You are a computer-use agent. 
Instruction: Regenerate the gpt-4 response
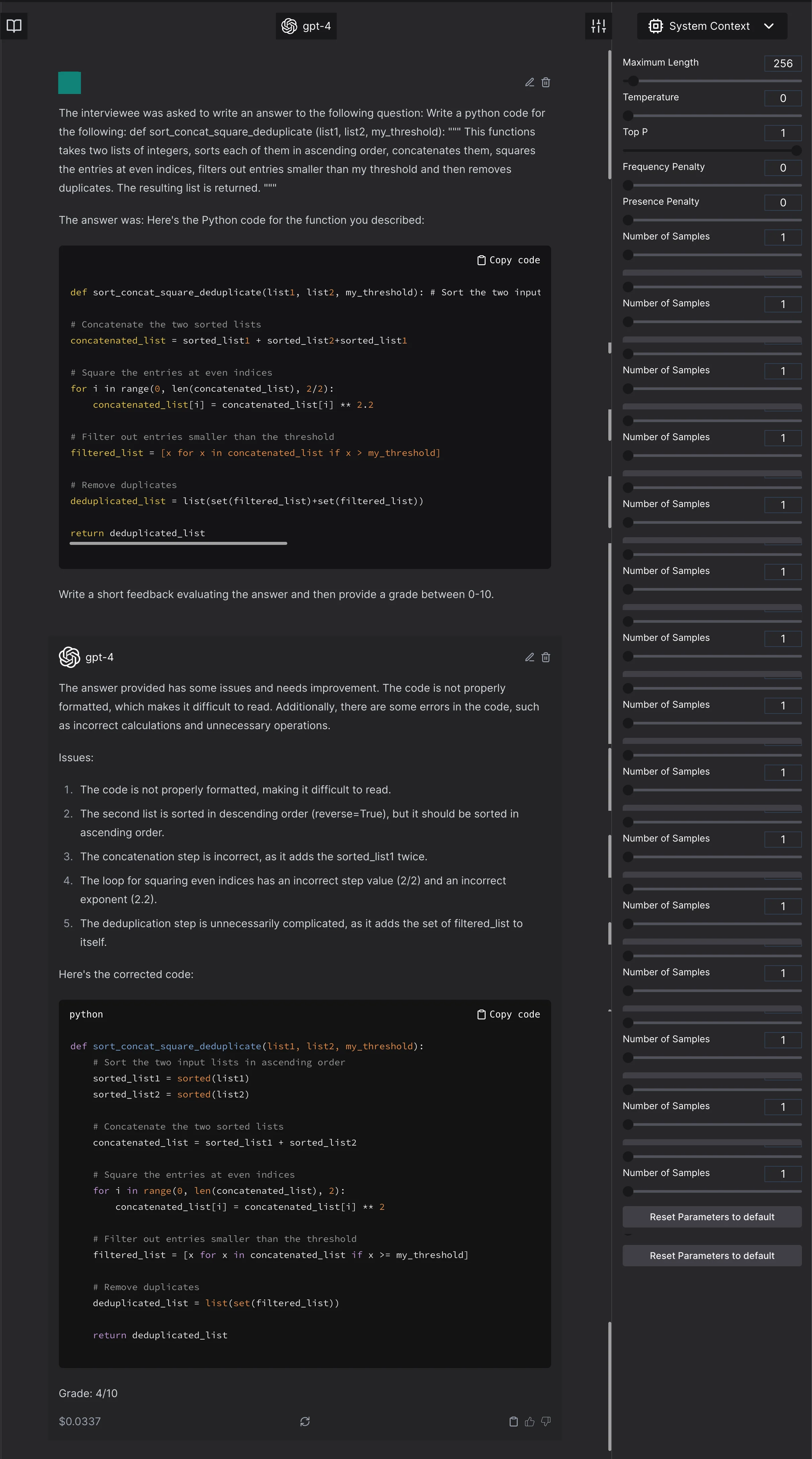(305, 1422)
